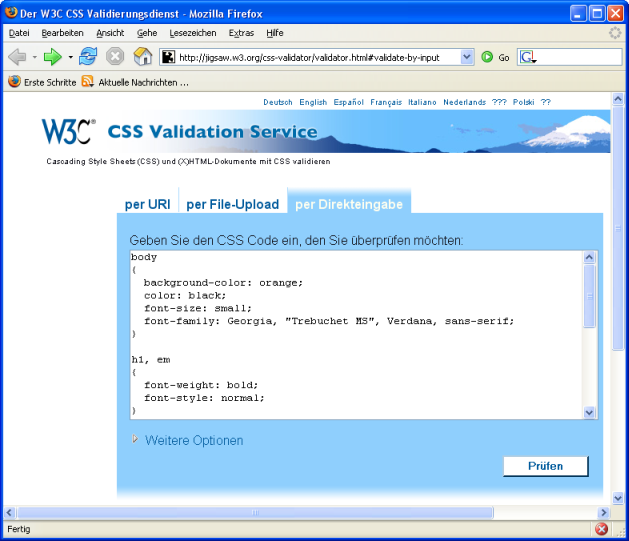
Task: Open the Datei menu
Action: 19,33
